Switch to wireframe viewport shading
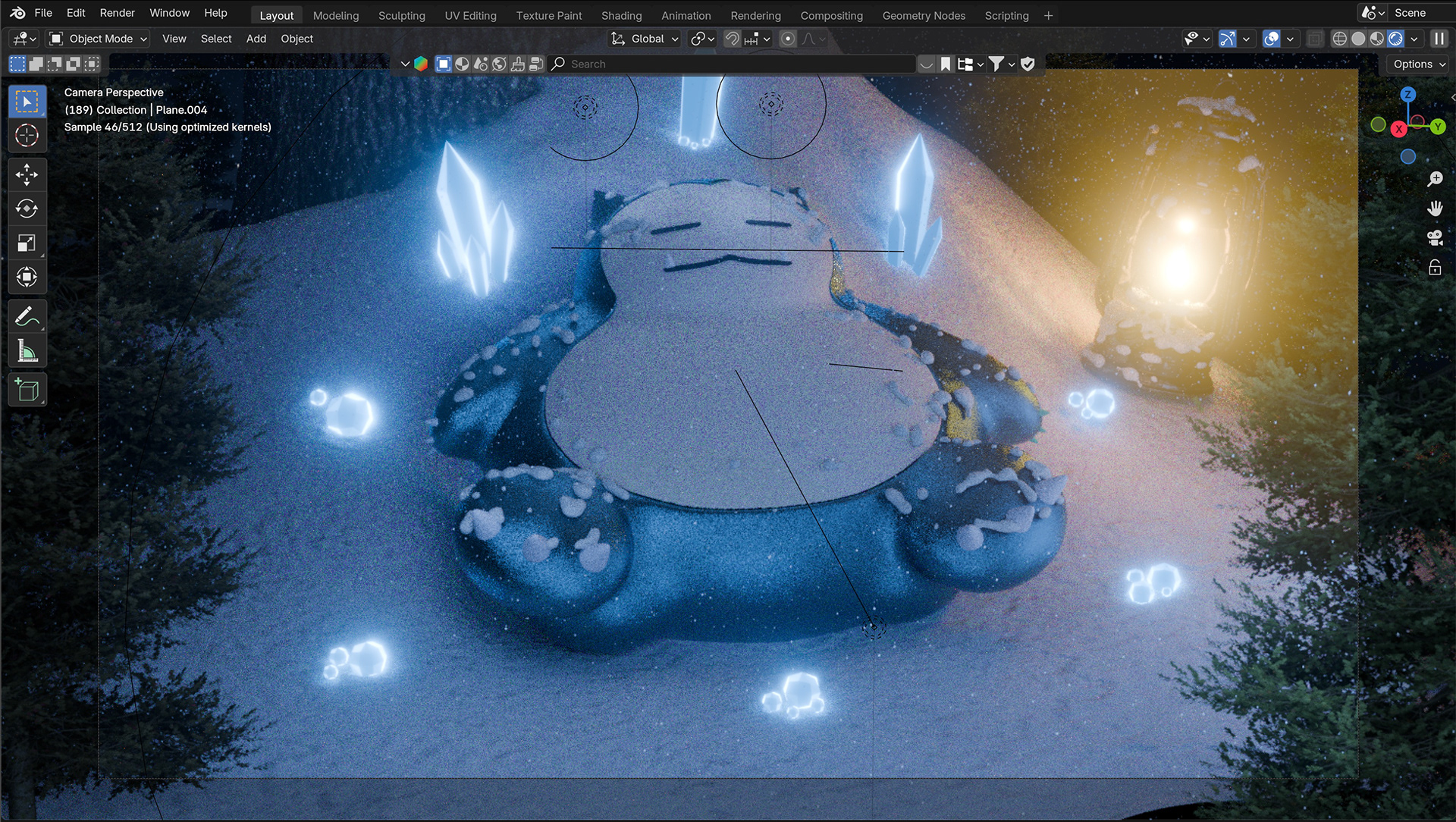 [1339, 39]
